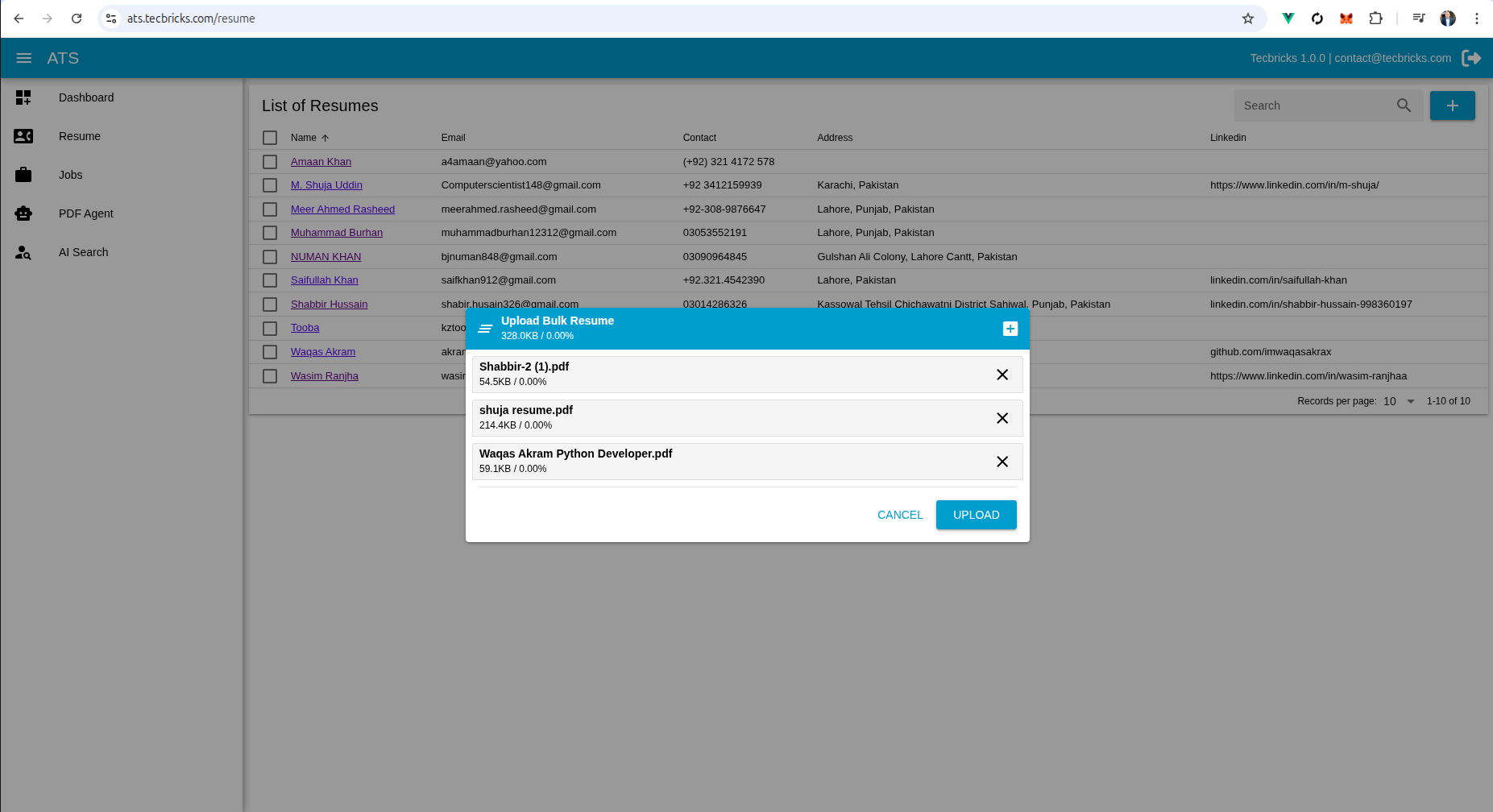1493x812 pixels.
Task: Open Amaan Khan resume link
Action: (321, 162)
